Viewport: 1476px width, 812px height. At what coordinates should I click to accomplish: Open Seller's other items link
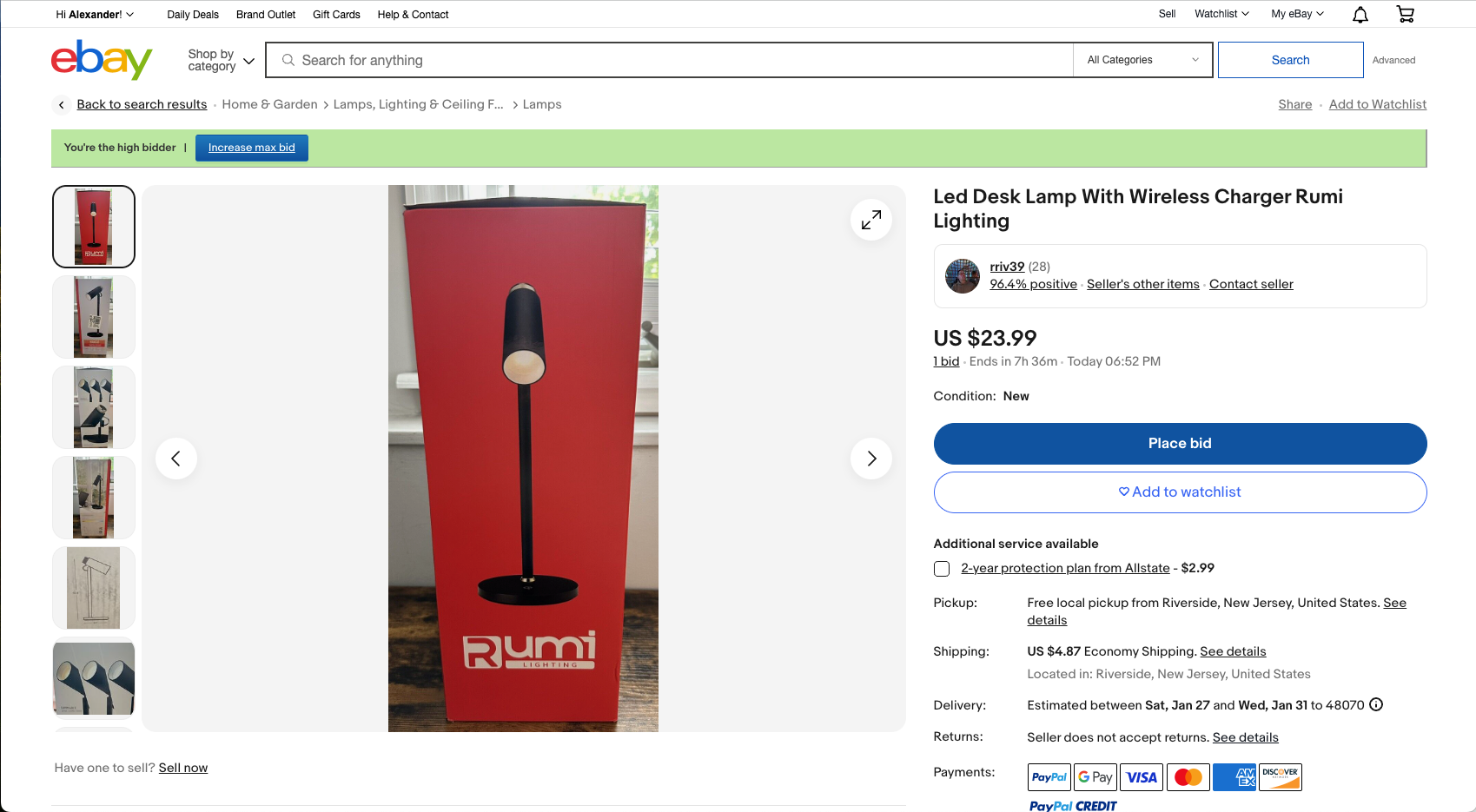tap(1142, 284)
